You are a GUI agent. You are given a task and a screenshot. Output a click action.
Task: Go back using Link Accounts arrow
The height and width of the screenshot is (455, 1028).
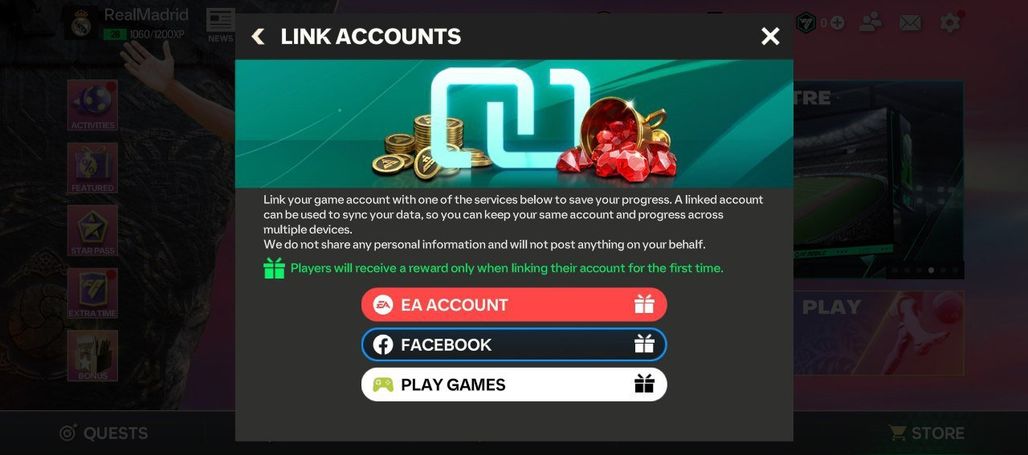258,37
